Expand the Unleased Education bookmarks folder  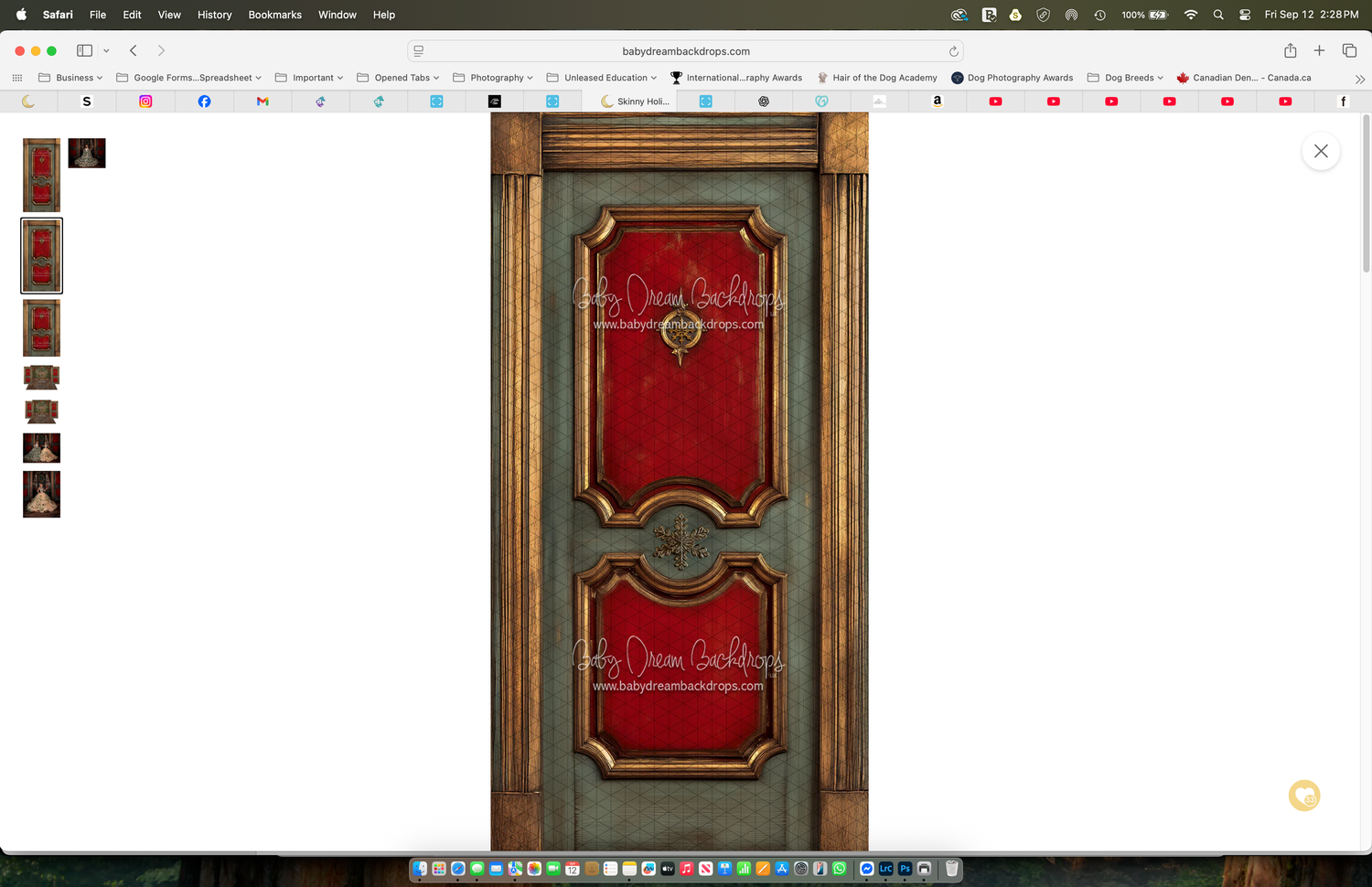tap(602, 78)
